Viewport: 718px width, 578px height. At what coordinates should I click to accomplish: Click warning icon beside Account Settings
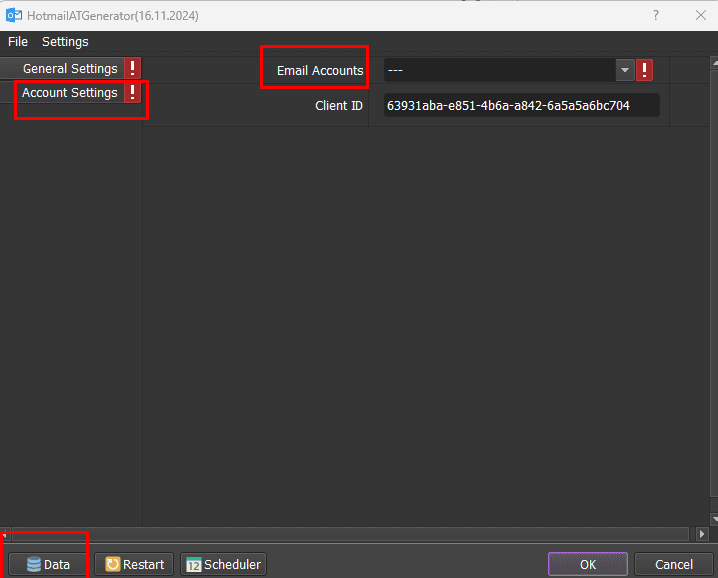(132, 93)
